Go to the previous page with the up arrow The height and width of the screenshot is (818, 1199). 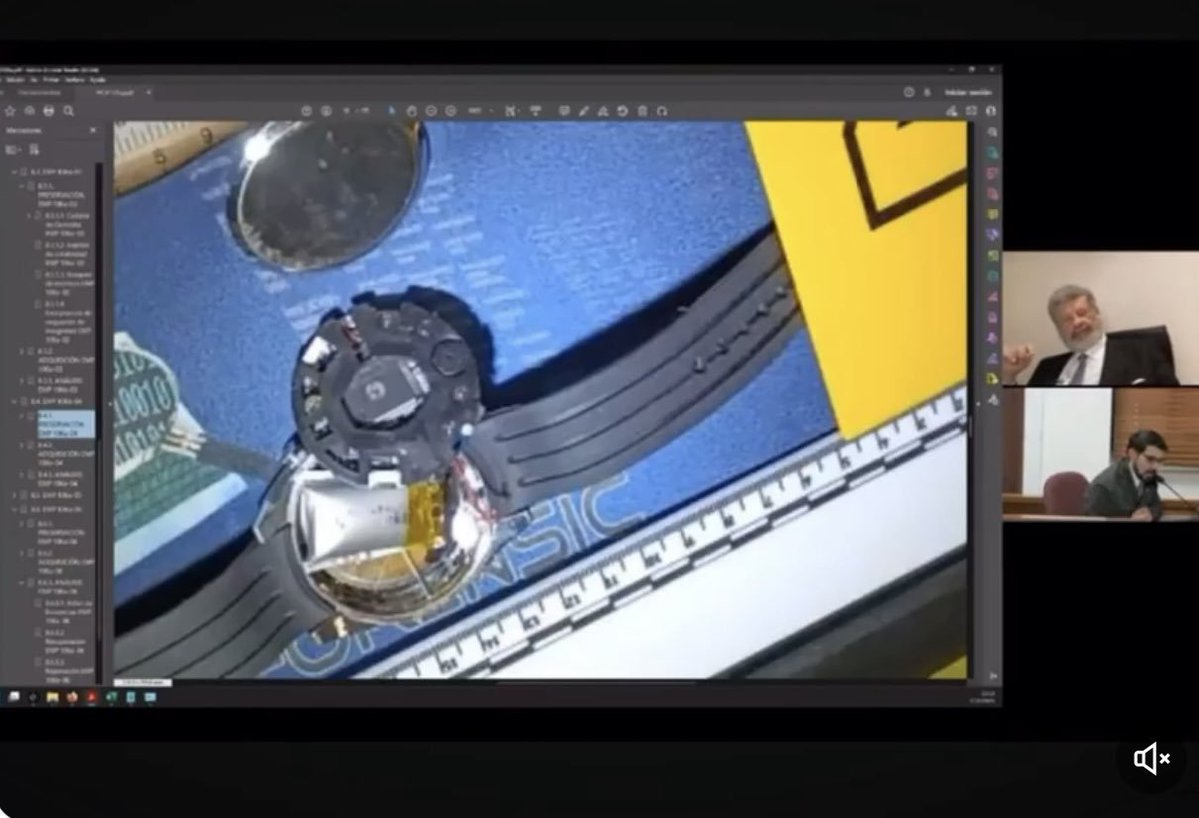[307, 111]
